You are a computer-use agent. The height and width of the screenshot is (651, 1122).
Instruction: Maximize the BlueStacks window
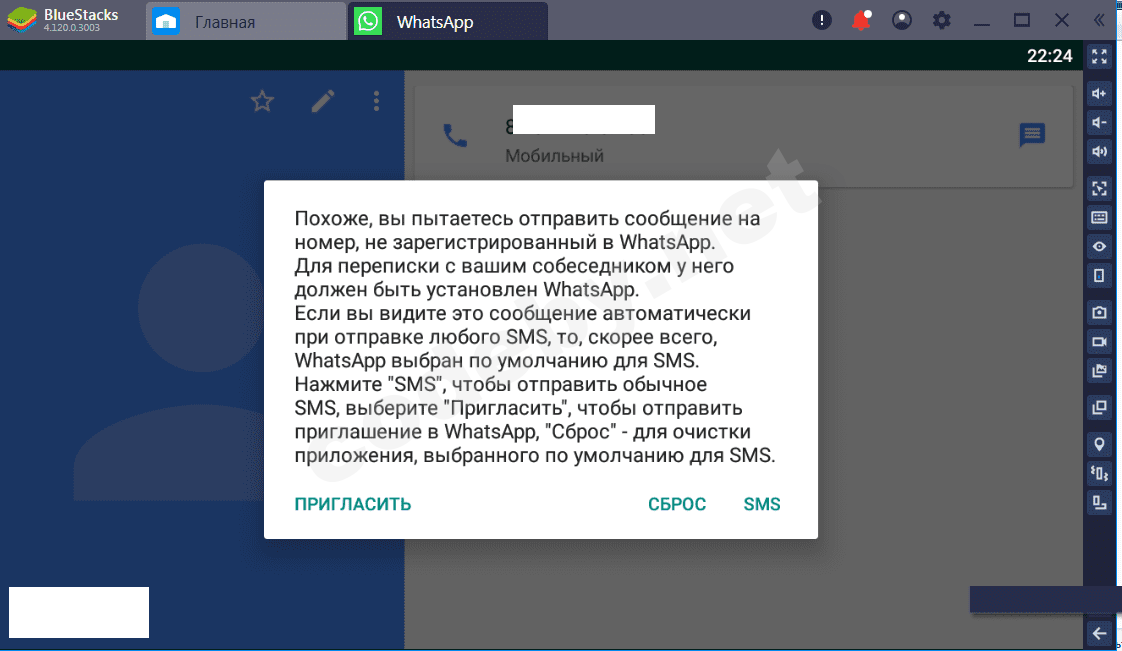pos(1022,20)
